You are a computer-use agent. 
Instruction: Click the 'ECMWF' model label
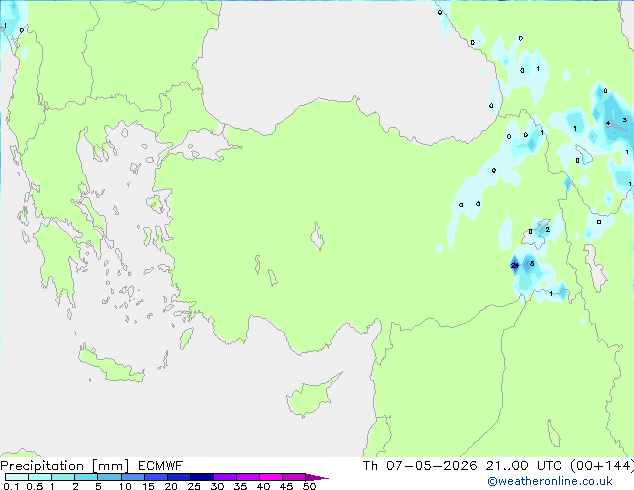point(161,466)
